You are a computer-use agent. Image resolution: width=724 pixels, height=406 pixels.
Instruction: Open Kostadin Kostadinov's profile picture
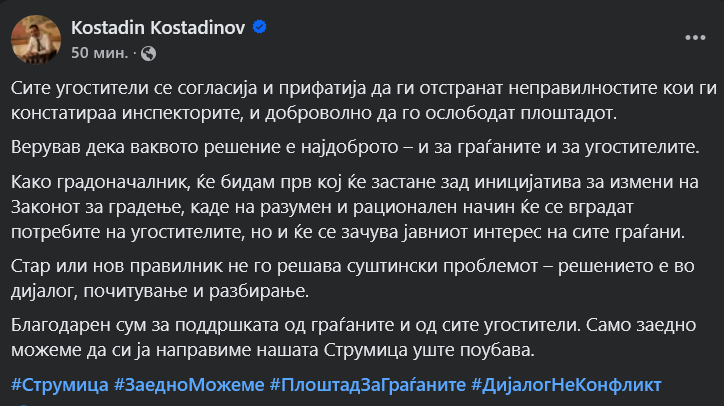coord(32,38)
